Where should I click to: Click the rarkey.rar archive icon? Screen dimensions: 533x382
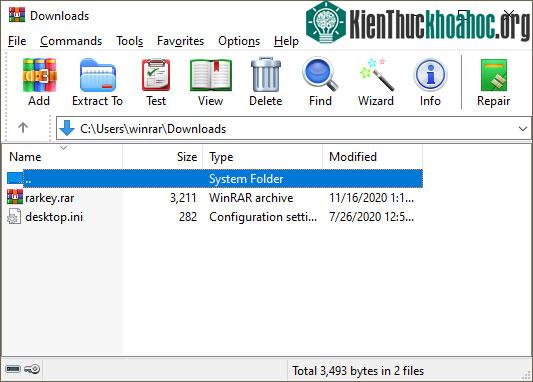click(x=15, y=197)
